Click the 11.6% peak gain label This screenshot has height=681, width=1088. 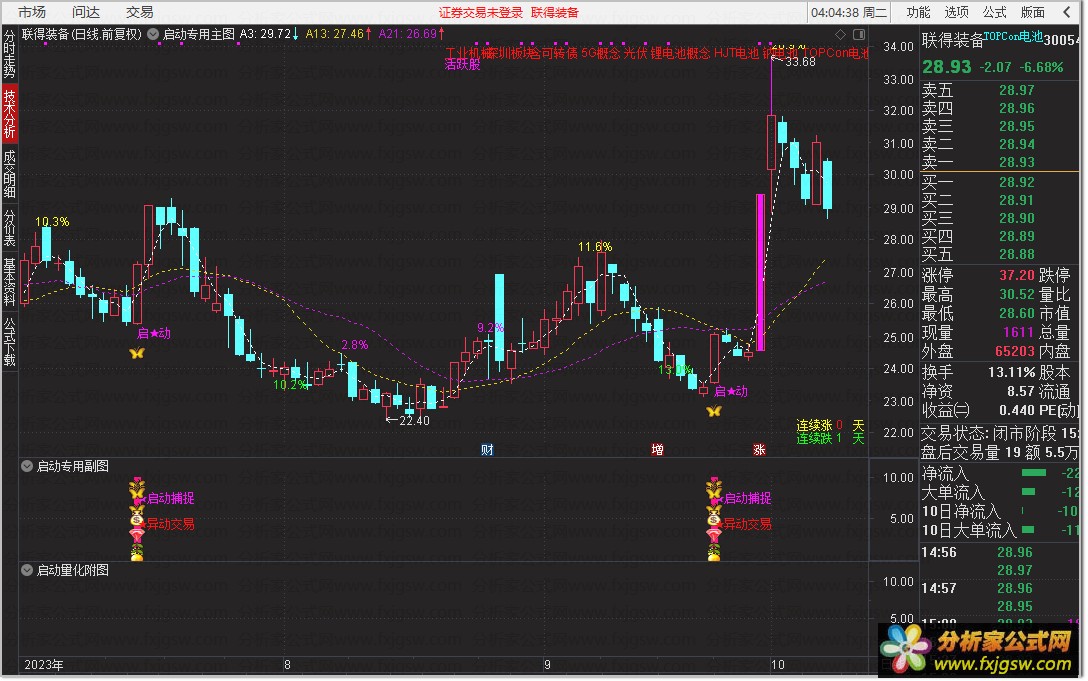tap(595, 246)
